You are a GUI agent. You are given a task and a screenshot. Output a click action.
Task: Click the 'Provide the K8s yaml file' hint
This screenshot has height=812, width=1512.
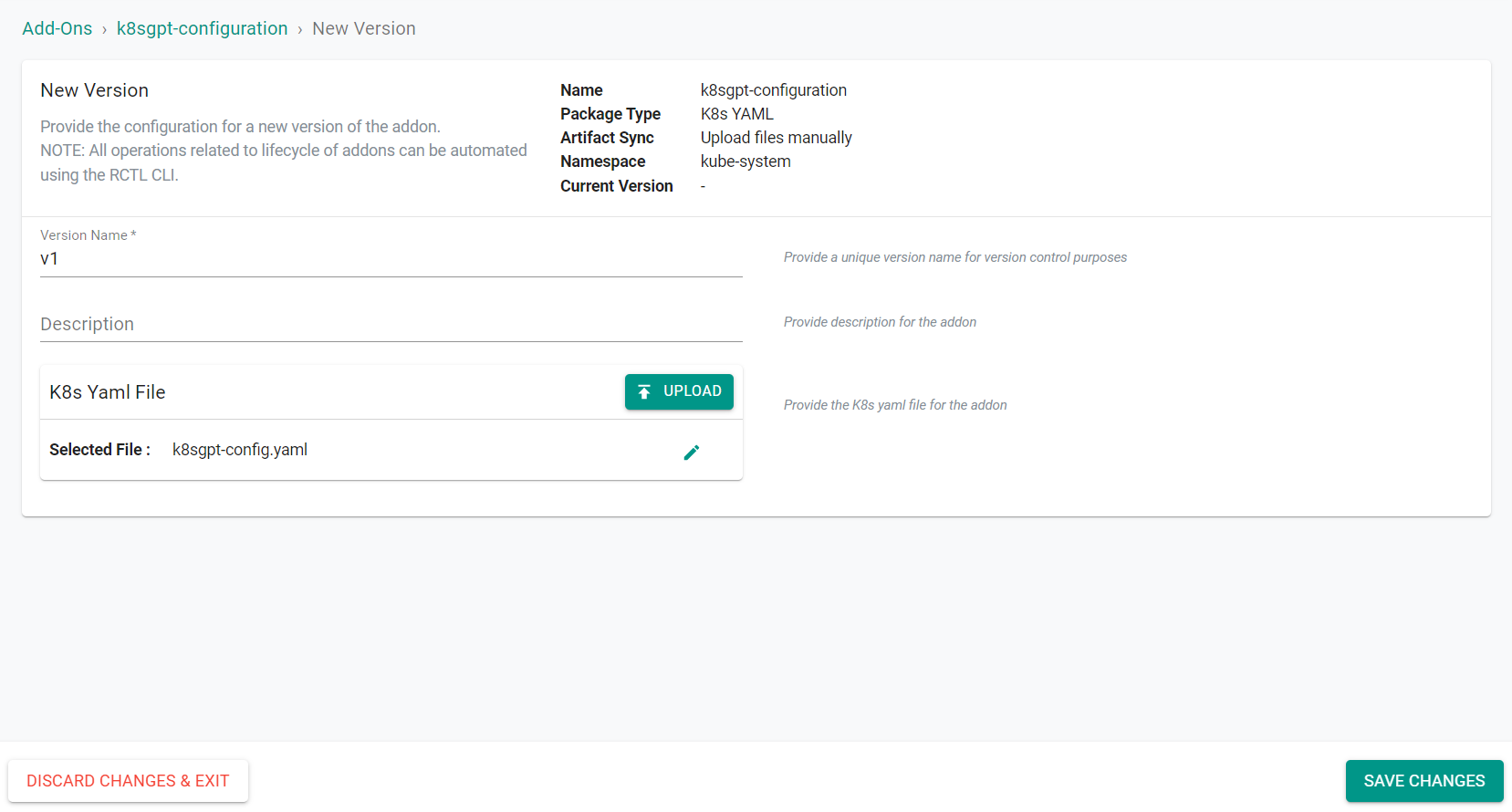(895, 405)
